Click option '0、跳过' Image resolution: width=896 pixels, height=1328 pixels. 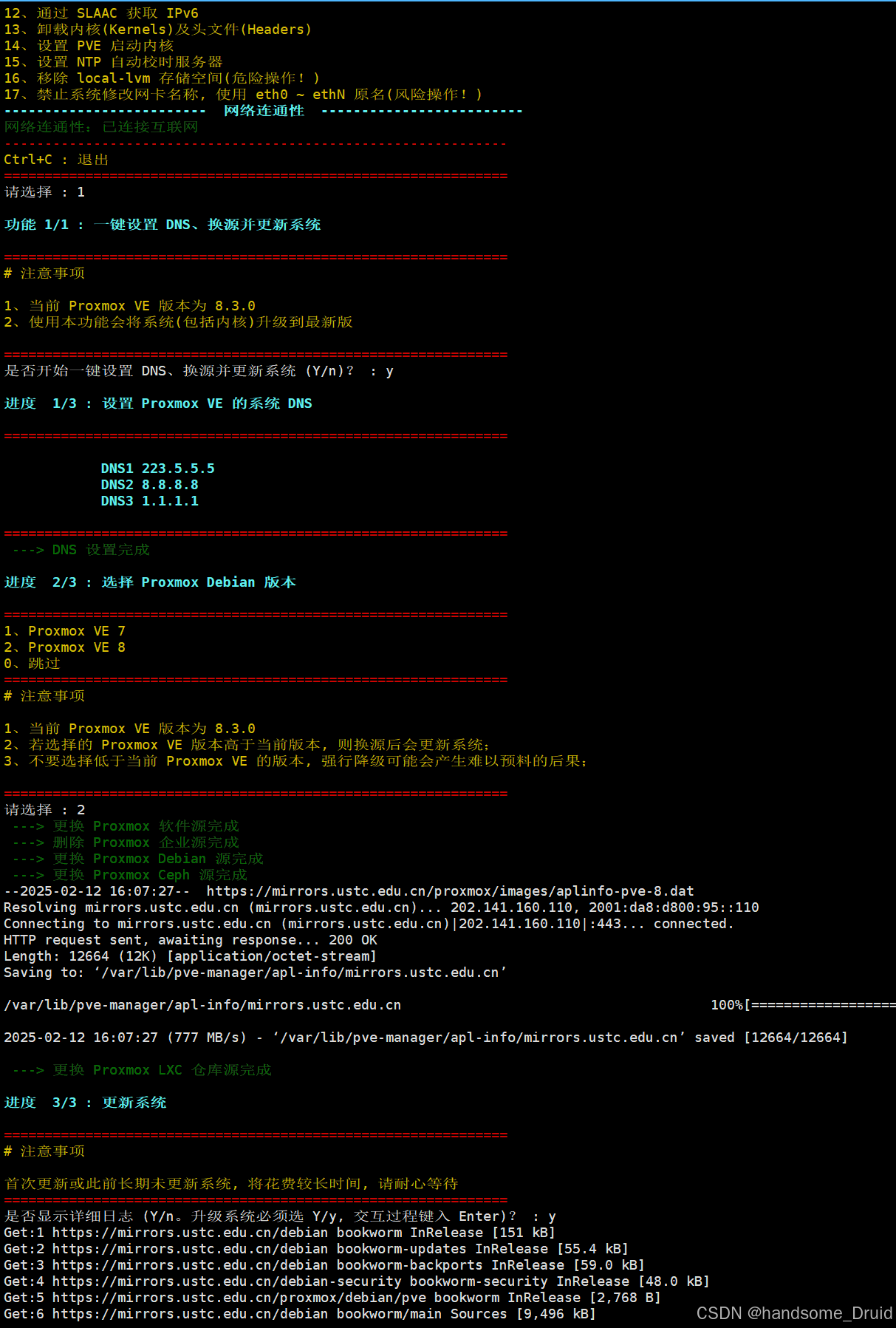coord(32,664)
